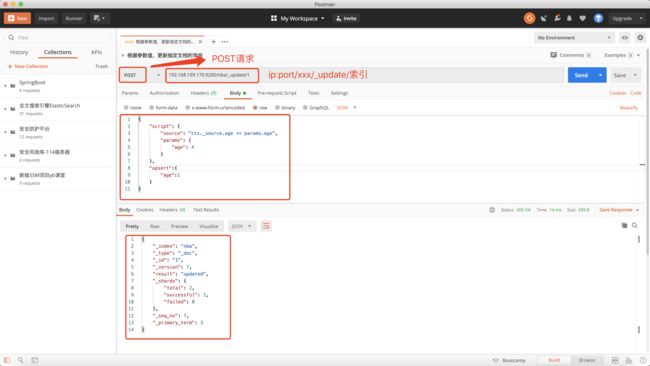
Task: Click the environment quick look eye icon
Action: (x=624, y=38)
